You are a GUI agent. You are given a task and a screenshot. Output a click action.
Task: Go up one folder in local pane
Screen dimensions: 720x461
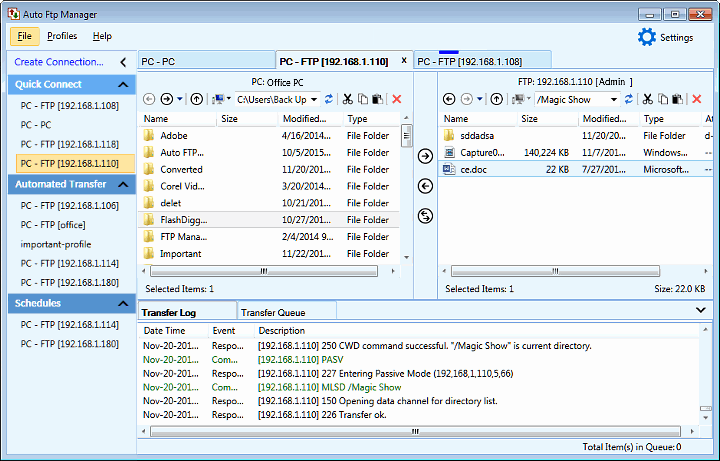coord(197,99)
